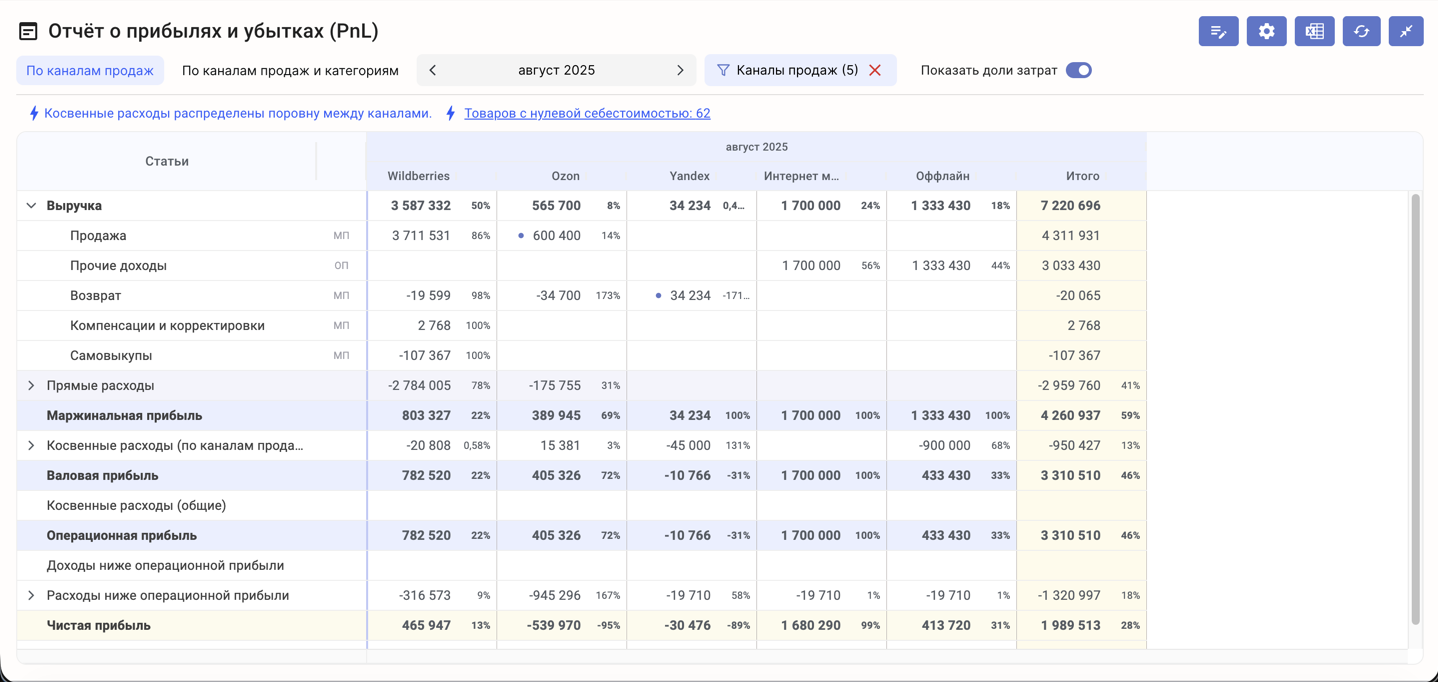Viewport: 1438px width, 682px height.
Task: Toggle the Показать доли затрат switch
Action: (x=1078, y=70)
